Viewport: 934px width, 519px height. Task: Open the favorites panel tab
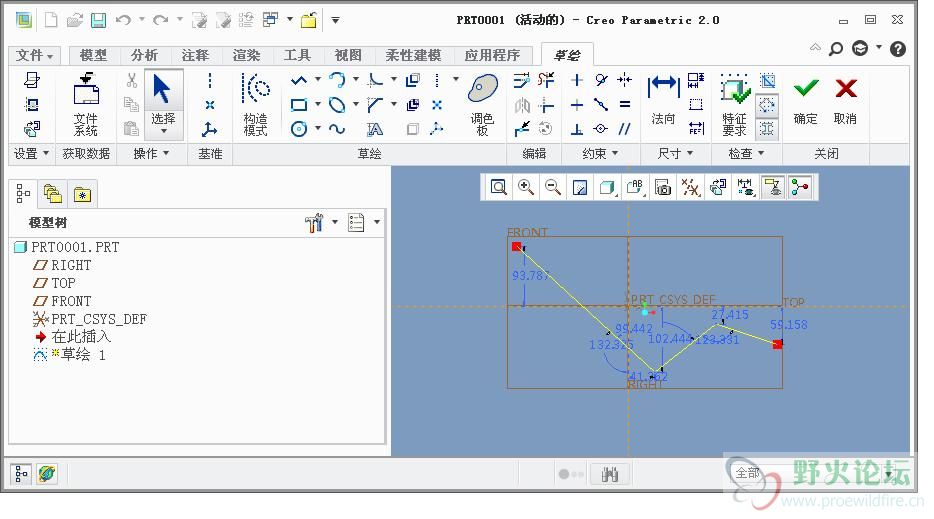pyautogui.click(x=82, y=194)
